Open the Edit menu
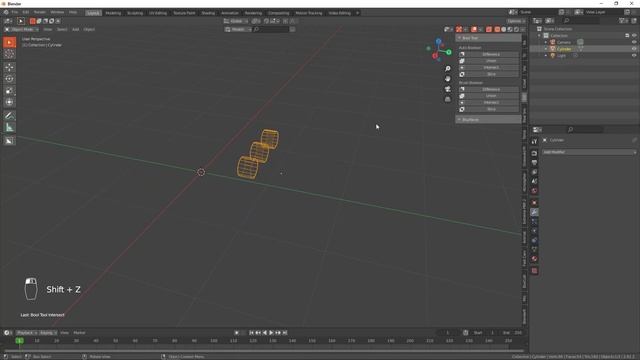Screen dimensions: 640x360 tap(26, 13)
